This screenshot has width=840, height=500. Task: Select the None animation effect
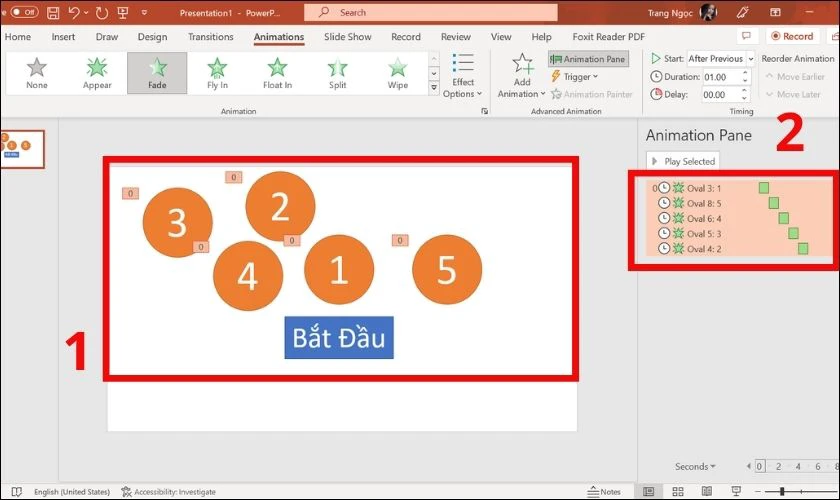tap(36, 73)
